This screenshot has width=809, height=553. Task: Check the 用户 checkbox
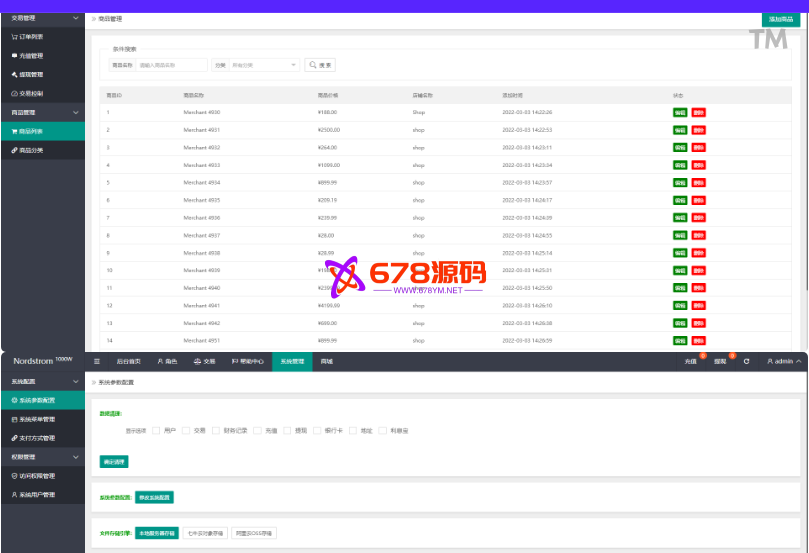tap(156, 430)
